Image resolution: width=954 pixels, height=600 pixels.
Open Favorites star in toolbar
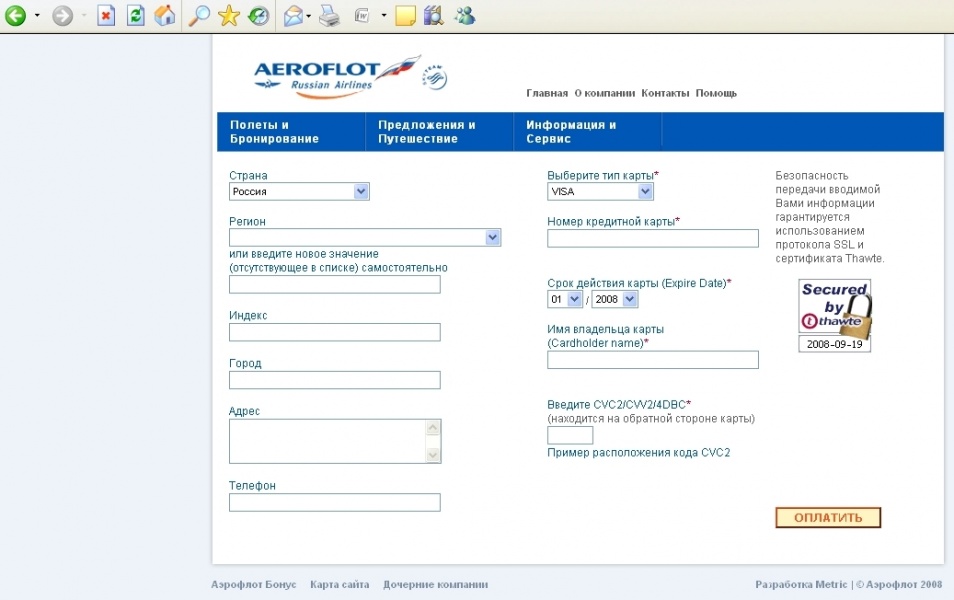click(x=229, y=16)
